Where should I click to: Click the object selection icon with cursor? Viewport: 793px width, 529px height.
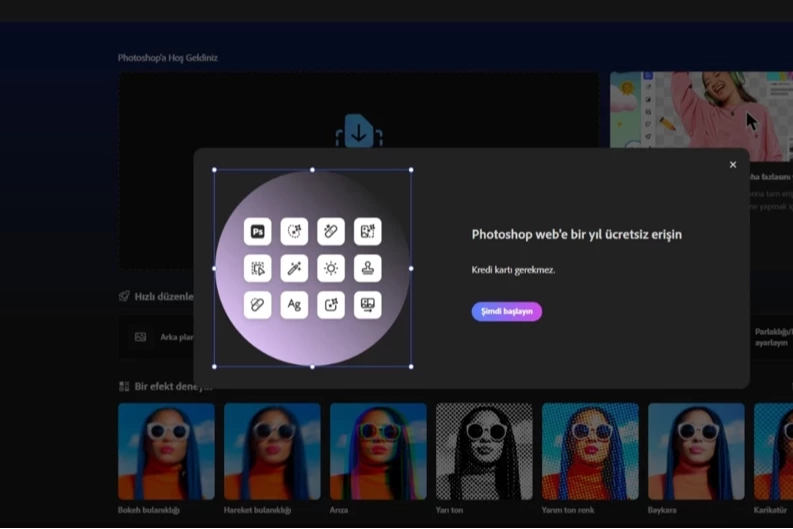click(257, 268)
